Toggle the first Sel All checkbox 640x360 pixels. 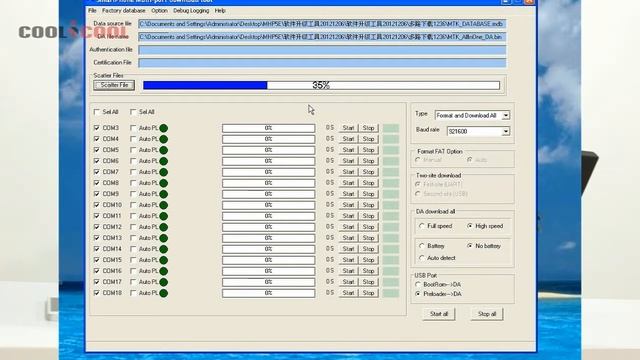[x=97, y=112]
